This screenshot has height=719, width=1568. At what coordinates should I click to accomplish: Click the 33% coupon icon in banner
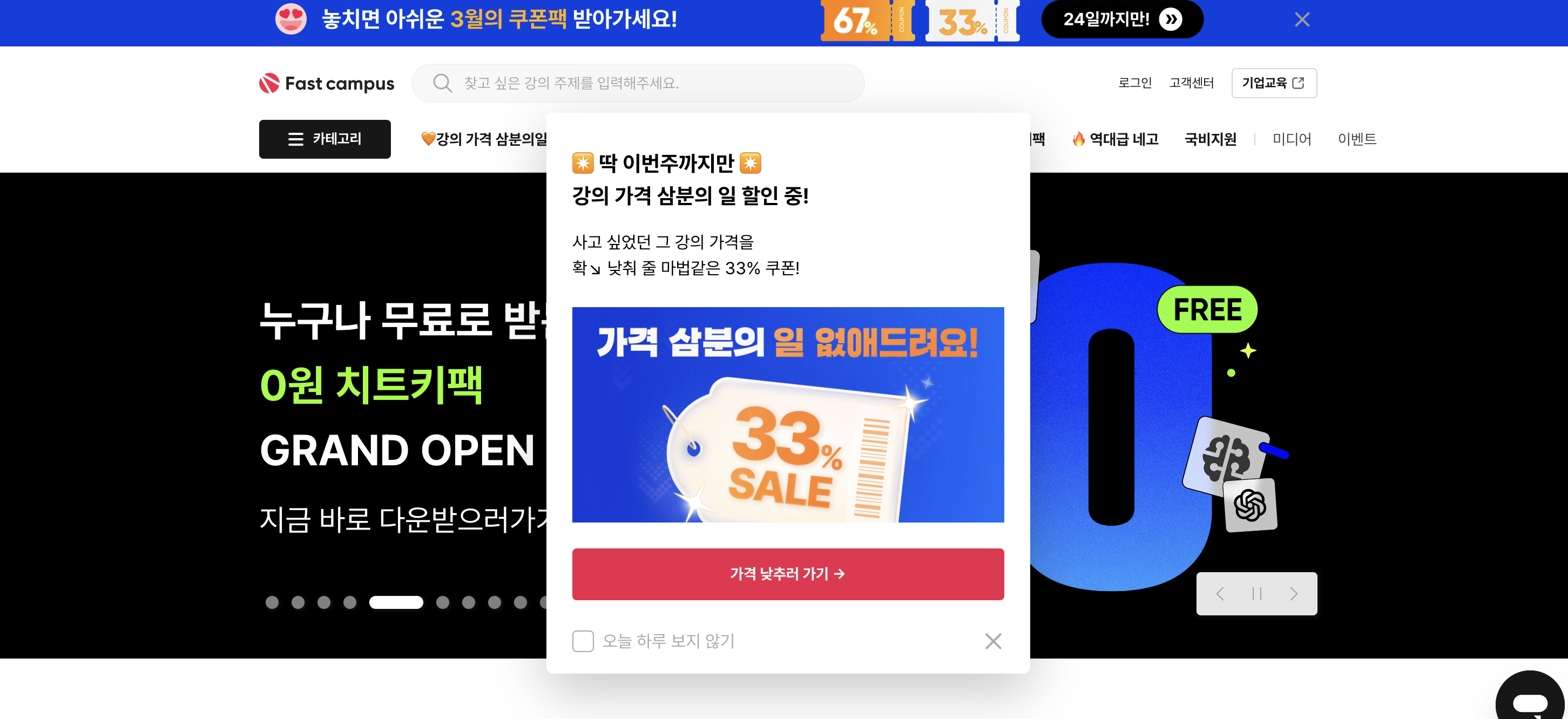[972, 21]
